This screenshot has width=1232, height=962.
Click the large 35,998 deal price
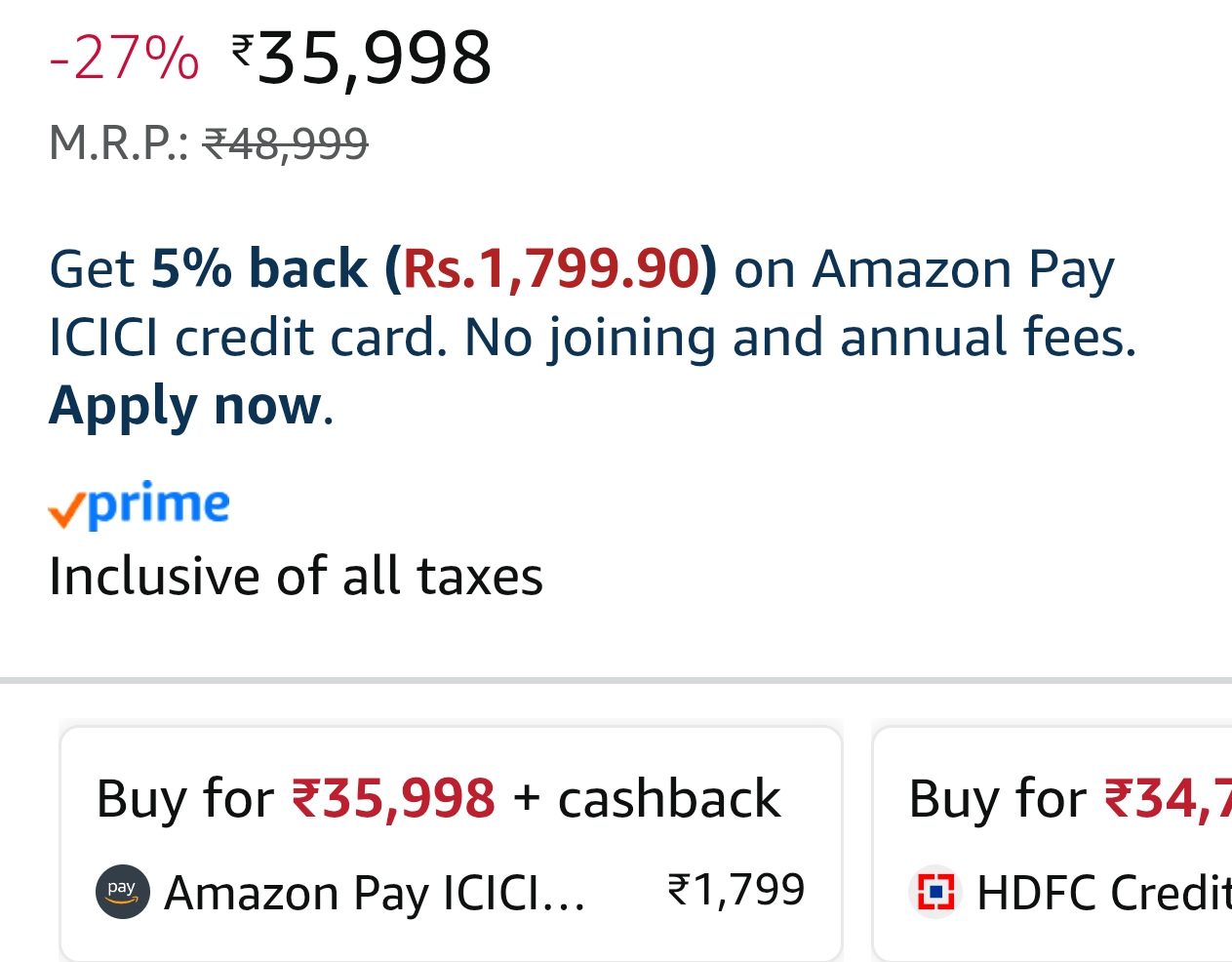pyautogui.click(x=375, y=59)
